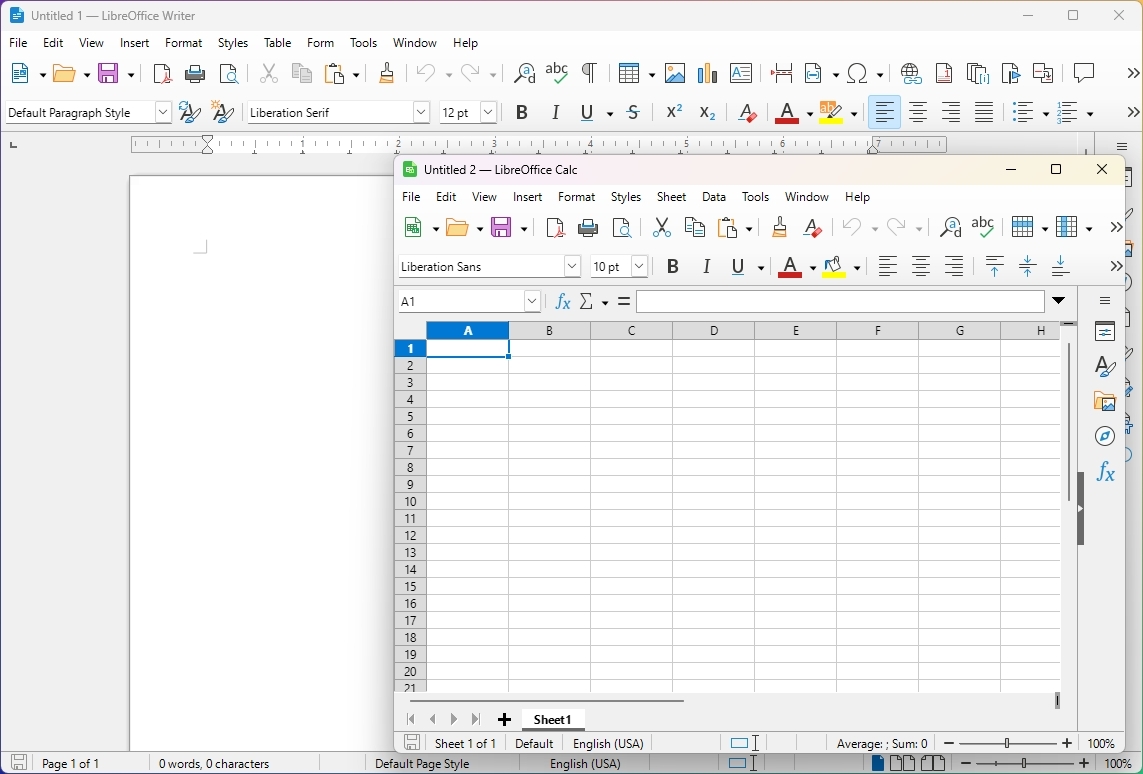Open the Data menu in Calc
1143x774 pixels.
pos(714,197)
